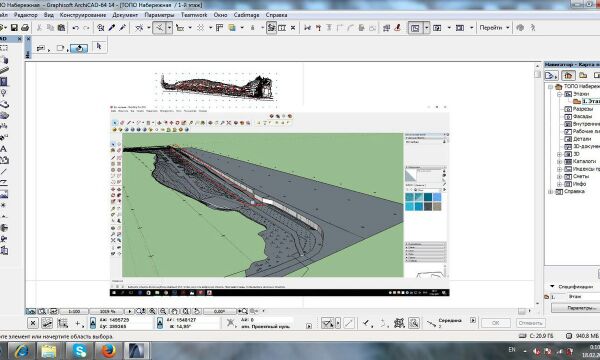
Task: Open Skype from the Windows taskbar
Action: [x=80, y=351]
